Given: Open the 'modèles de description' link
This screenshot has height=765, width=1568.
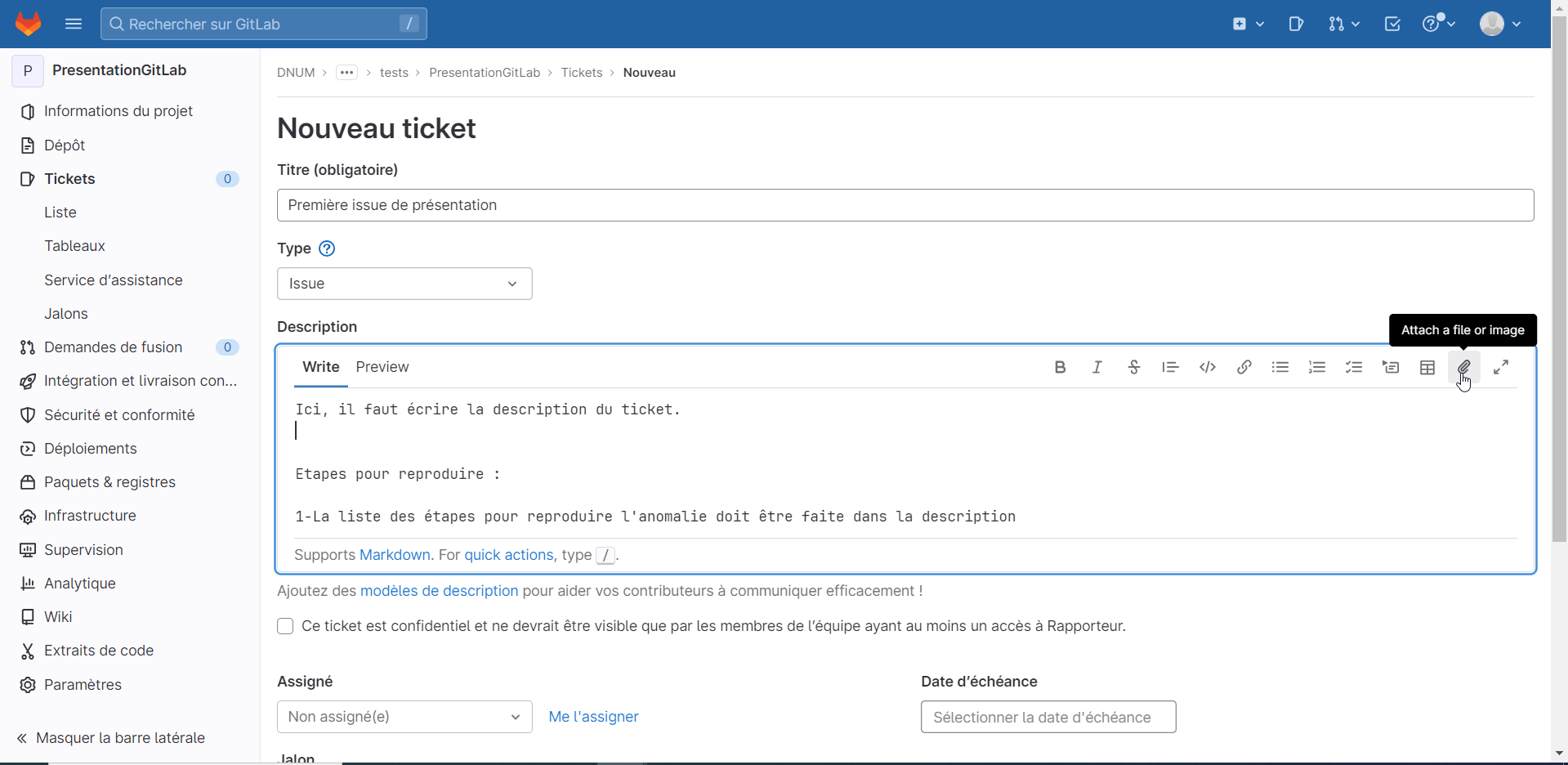Looking at the screenshot, I should click(x=439, y=591).
